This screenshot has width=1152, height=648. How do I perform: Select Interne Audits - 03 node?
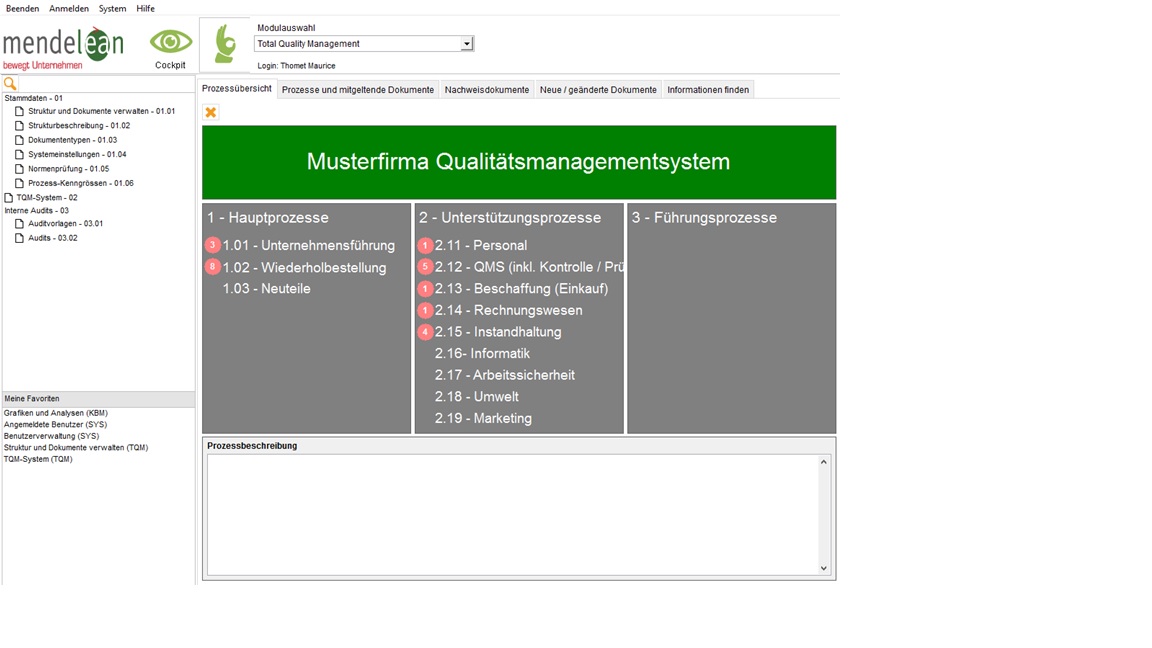tap(37, 211)
